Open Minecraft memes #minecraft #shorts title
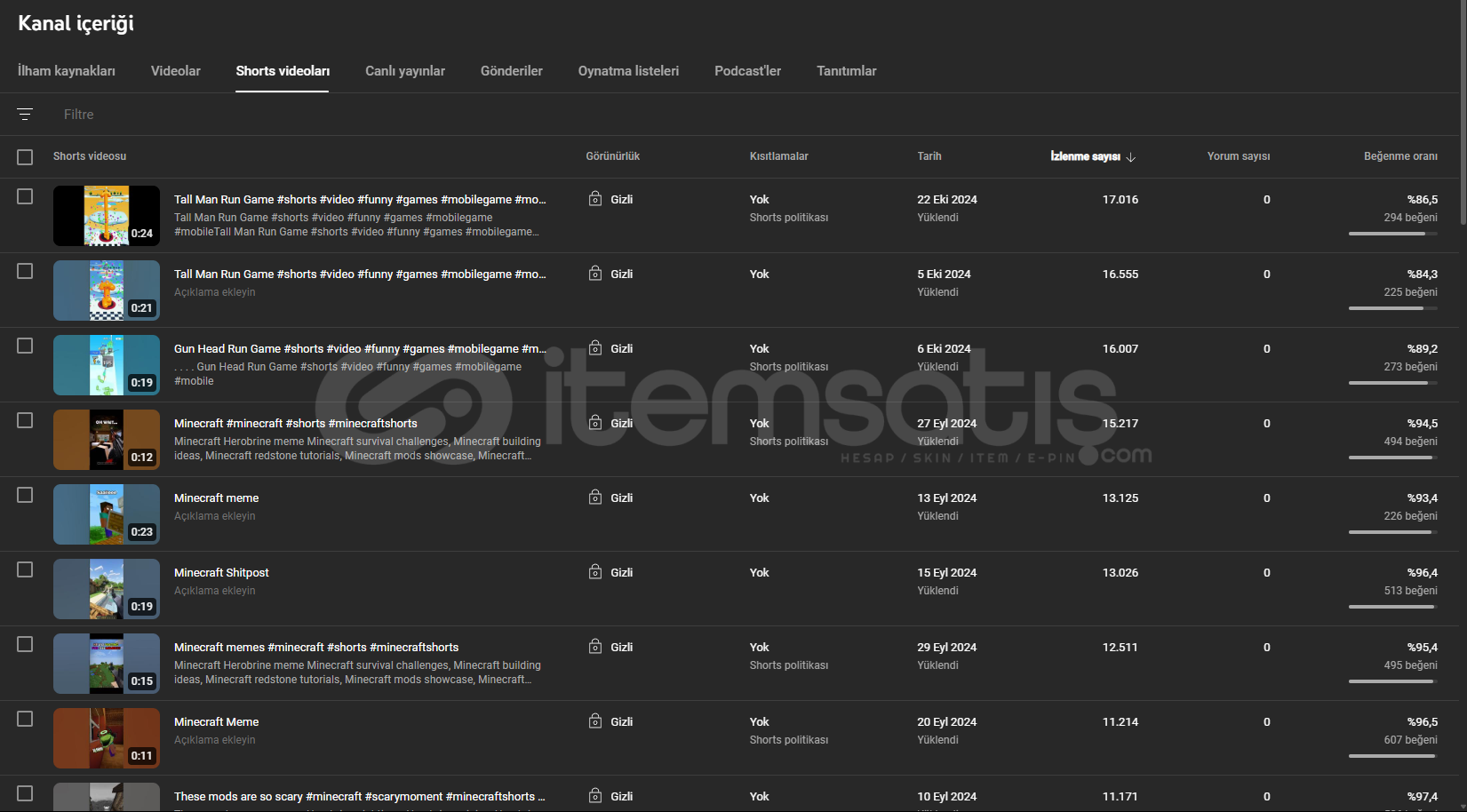Image resolution: width=1467 pixels, height=812 pixels. pos(316,648)
